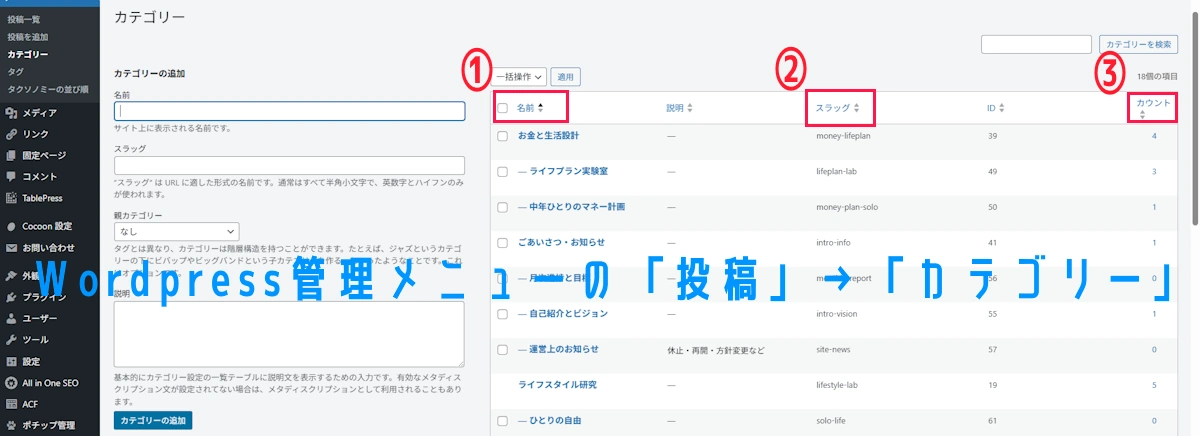Click the All in One SEO gear icon

click(x=11, y=383)
